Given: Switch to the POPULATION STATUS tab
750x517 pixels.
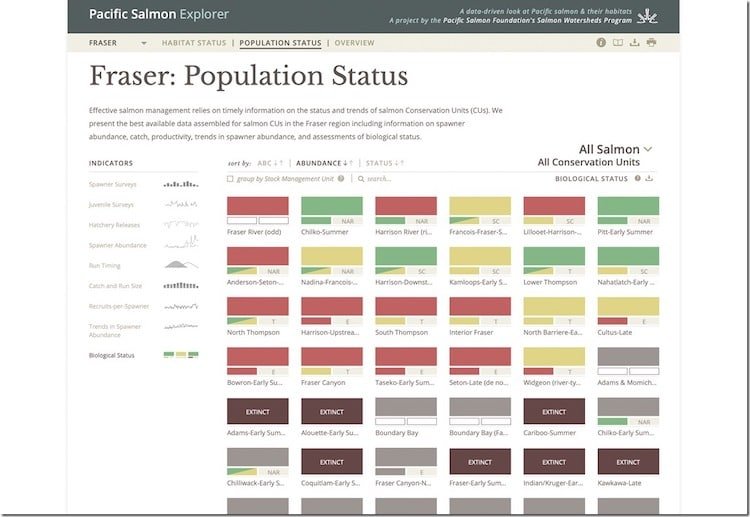Looking at the screenshot, I should point(280,43).
